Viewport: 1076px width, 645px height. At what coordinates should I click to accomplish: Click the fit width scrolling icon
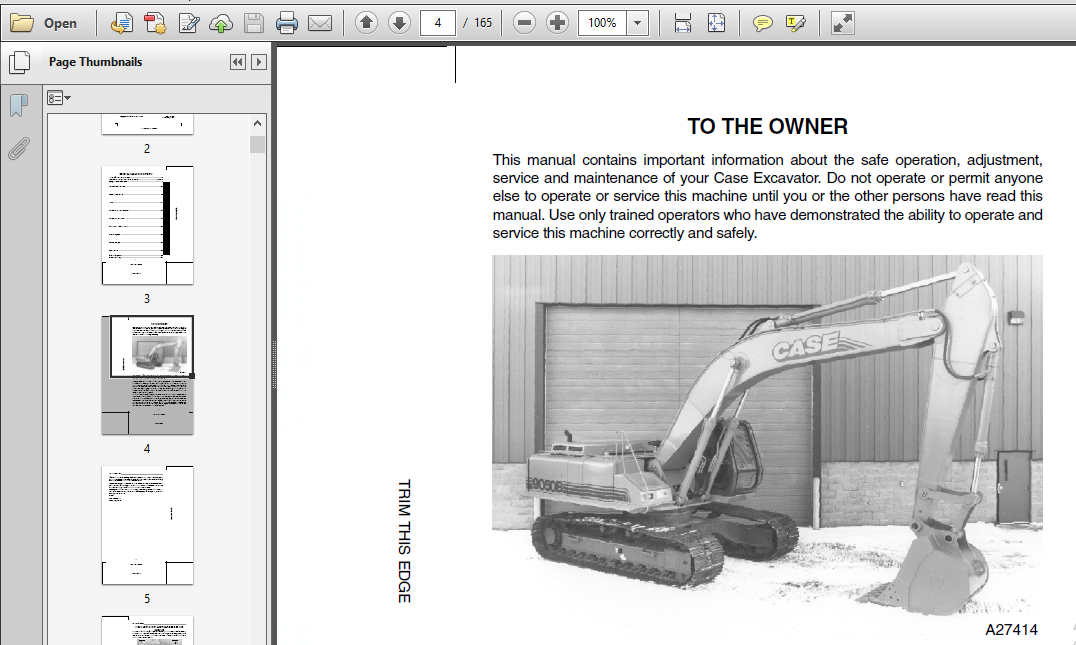pyautogui.click(x=683, y=23)
